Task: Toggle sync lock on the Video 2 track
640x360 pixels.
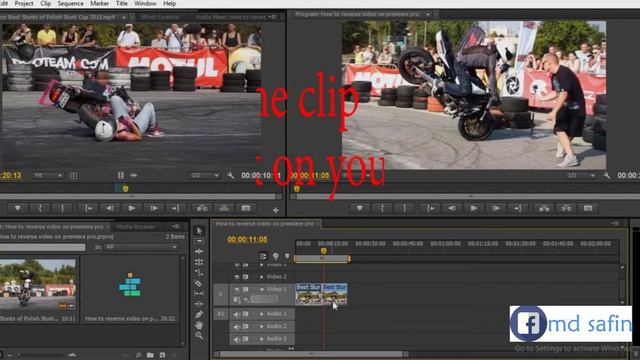Action: point(245,277)
